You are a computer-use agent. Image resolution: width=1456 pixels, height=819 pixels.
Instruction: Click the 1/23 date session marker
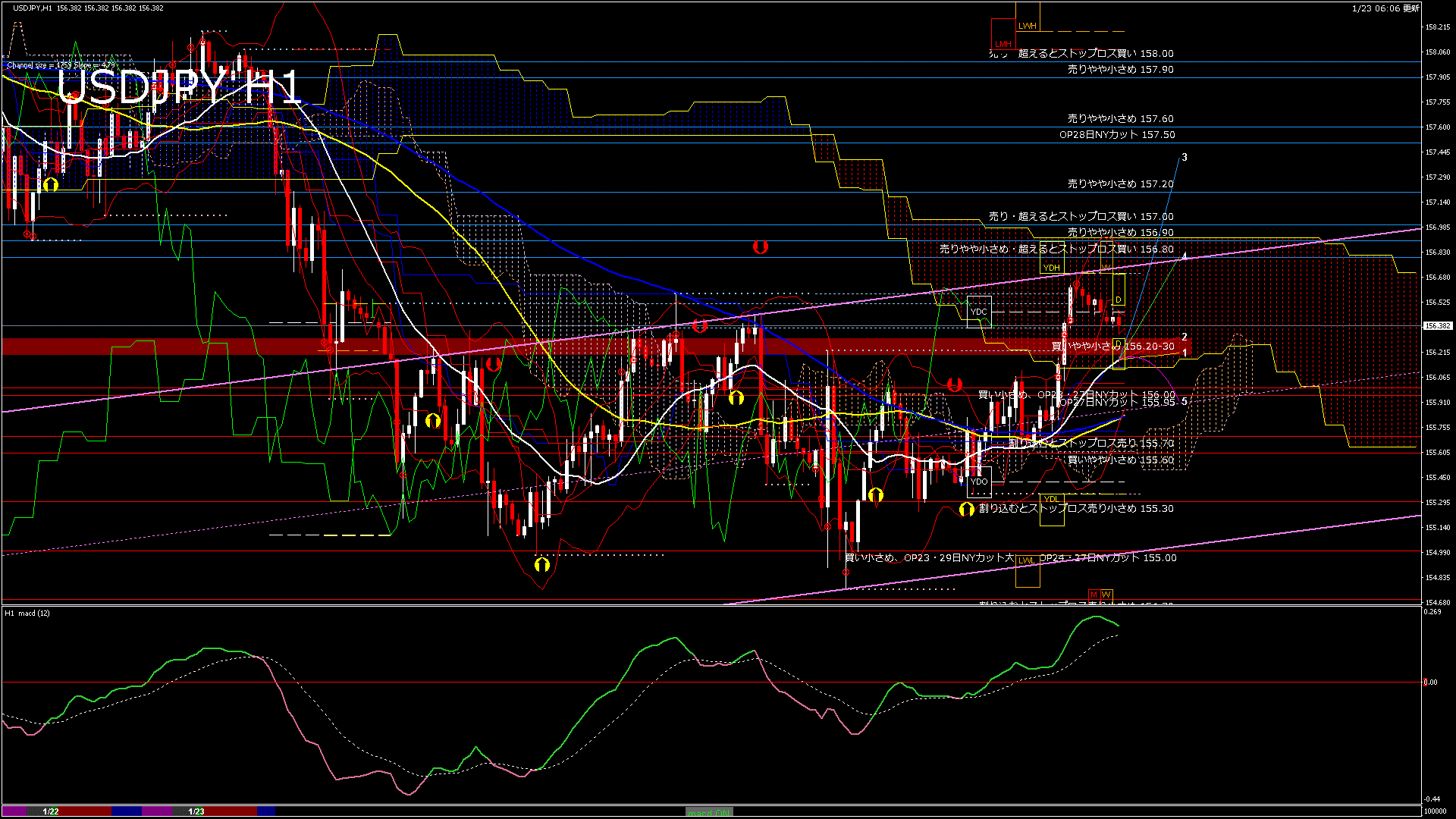pyautogui.click(x=196, y=811)
